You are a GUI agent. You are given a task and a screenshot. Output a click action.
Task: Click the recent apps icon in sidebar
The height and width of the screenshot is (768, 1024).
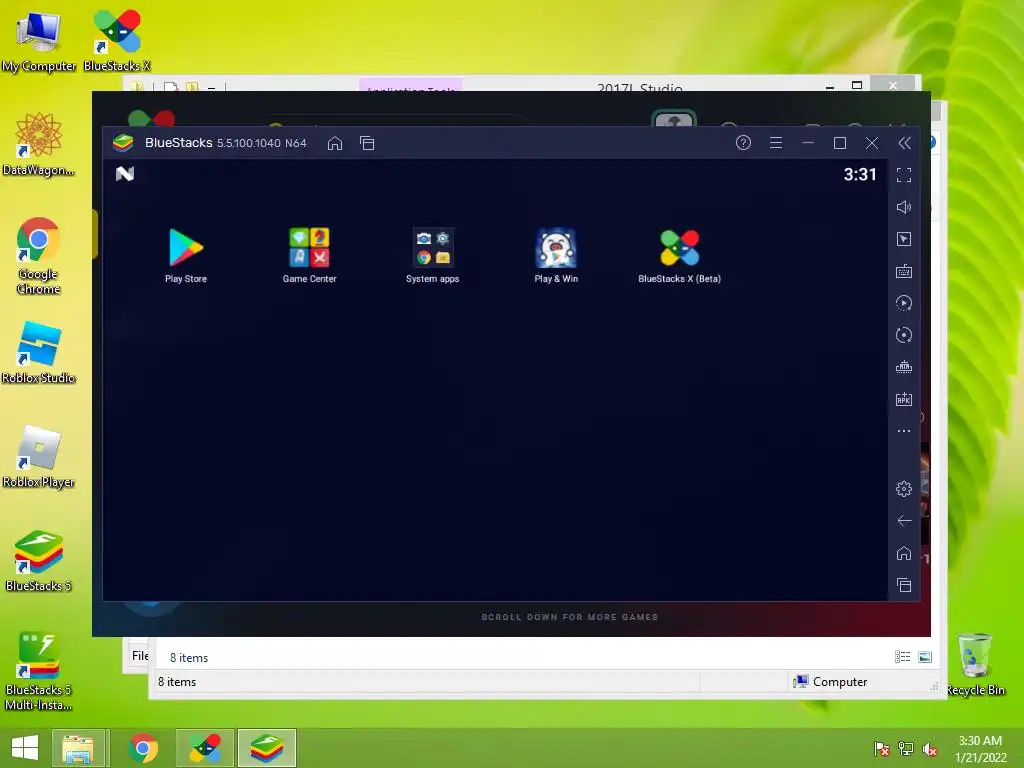[x=904, y=585]
